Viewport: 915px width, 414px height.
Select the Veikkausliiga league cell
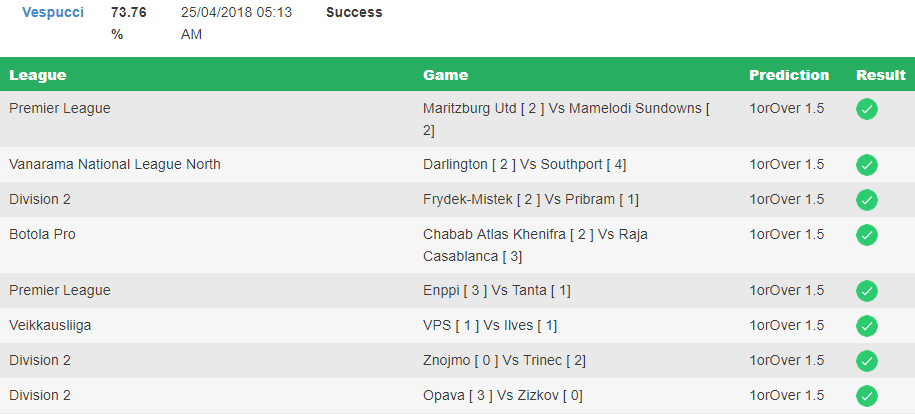tap(50, 325)
